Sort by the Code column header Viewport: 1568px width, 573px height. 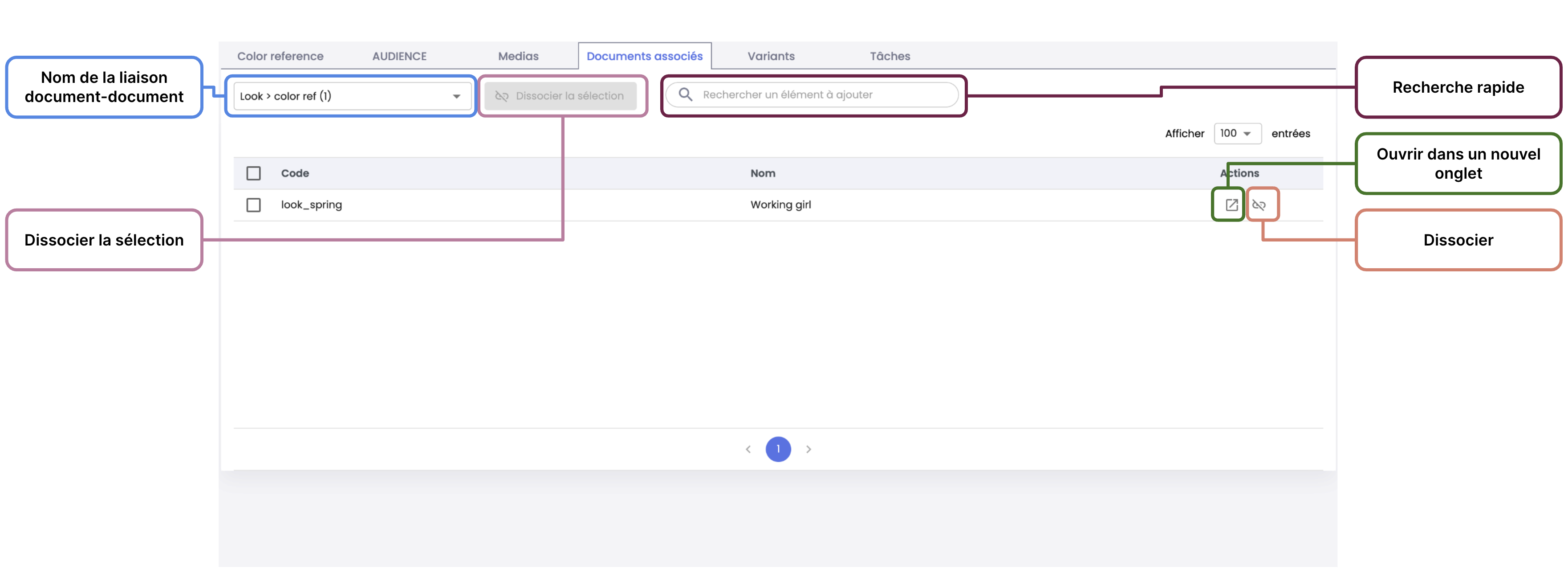[295, 173]
